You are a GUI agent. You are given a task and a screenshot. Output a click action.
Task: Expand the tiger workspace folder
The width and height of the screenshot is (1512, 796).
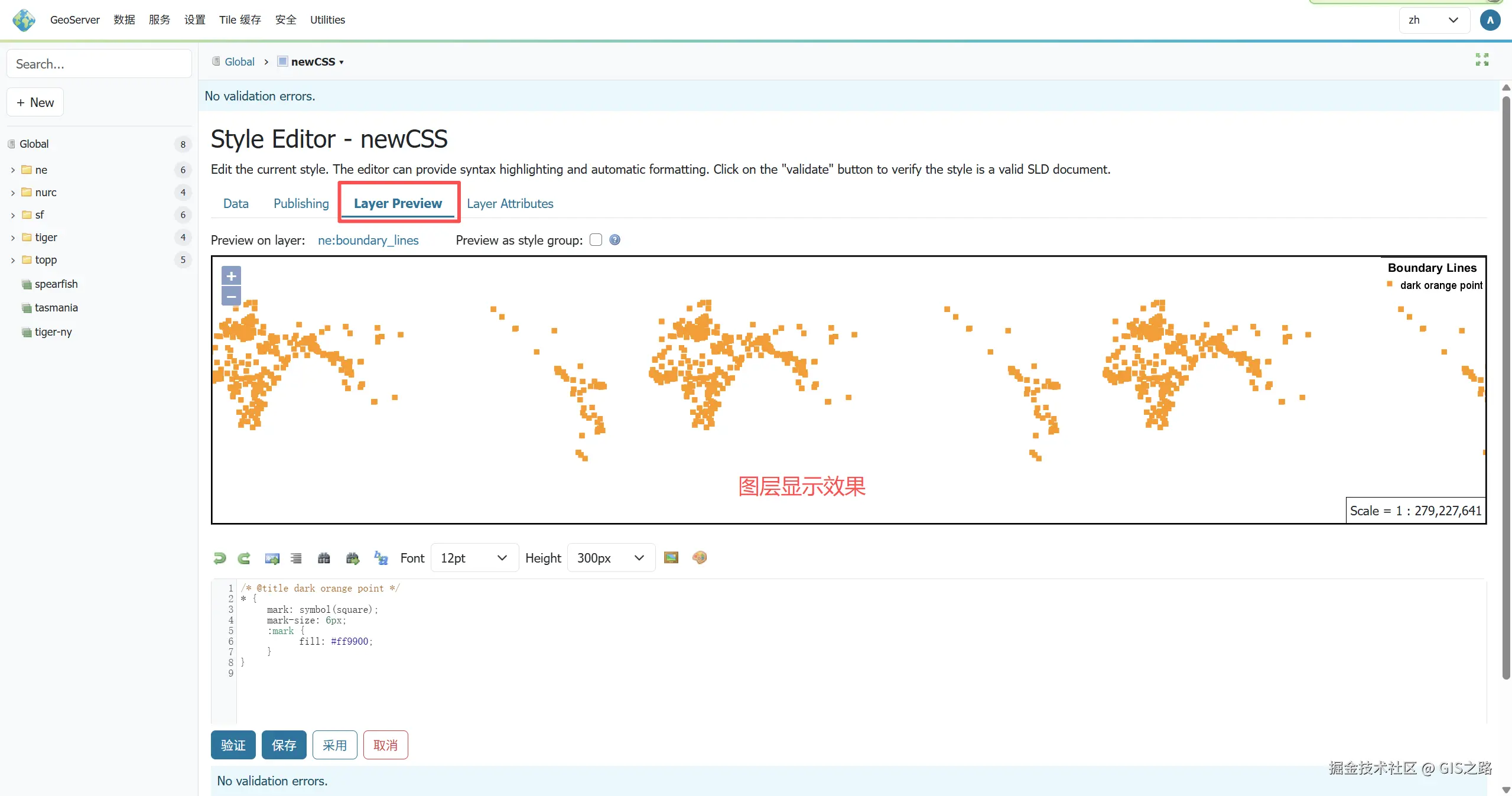tap(13, 238)
